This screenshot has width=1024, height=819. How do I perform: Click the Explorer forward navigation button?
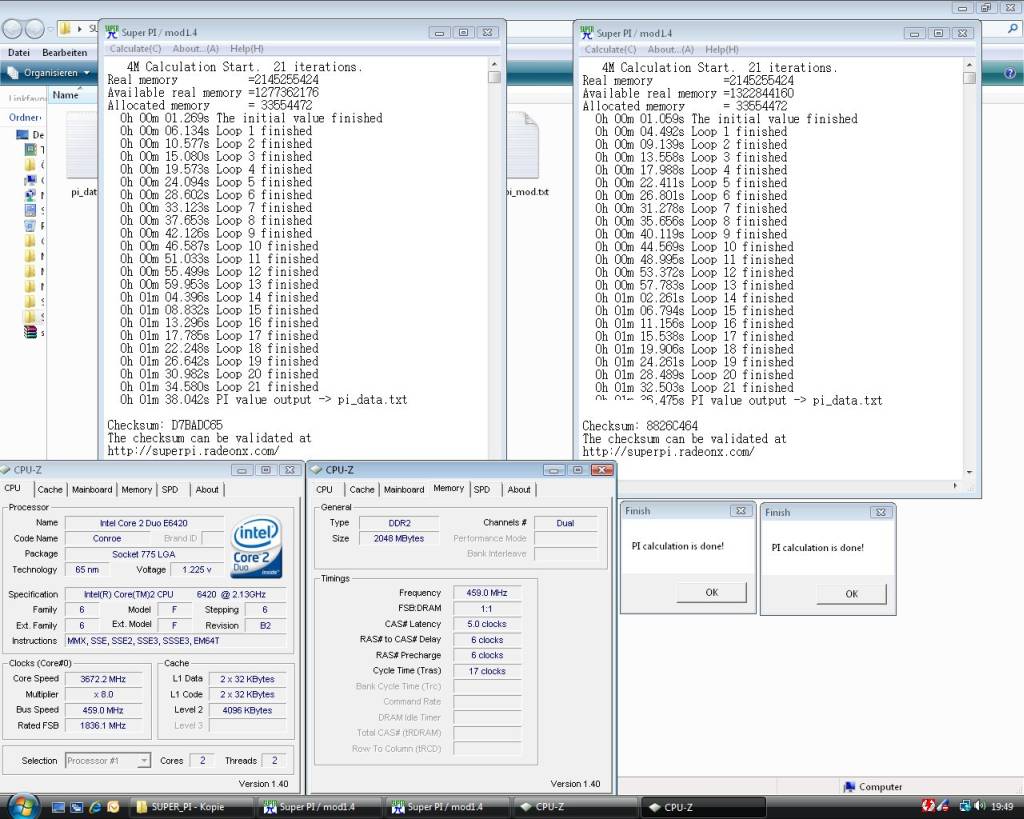pyautogui.click(x=35, y=29)
